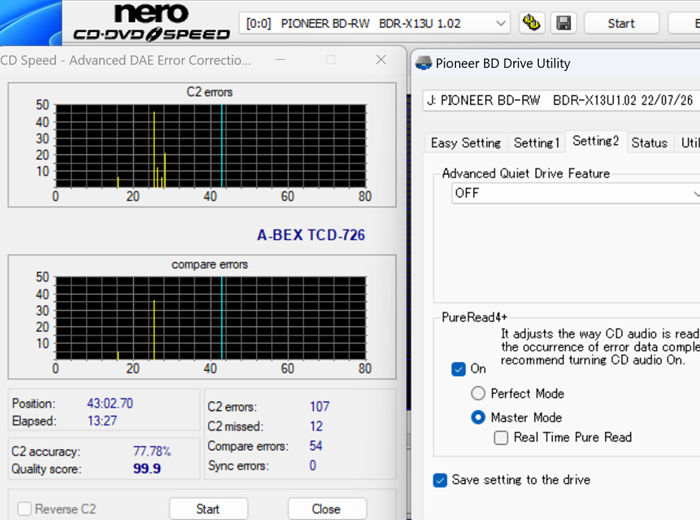Click the Pioneer BD Drive Utility title icon

(x=423, y=63)
